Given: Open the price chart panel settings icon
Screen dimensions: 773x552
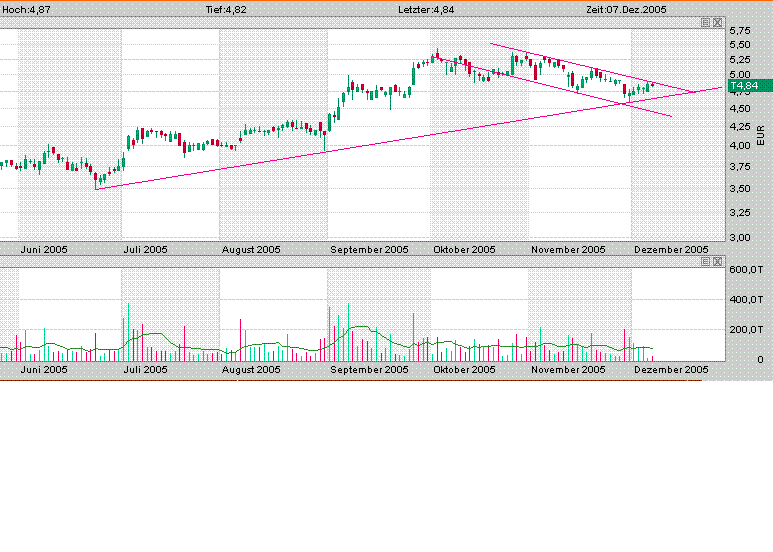Looking at the screenshot, I should 705,23.
